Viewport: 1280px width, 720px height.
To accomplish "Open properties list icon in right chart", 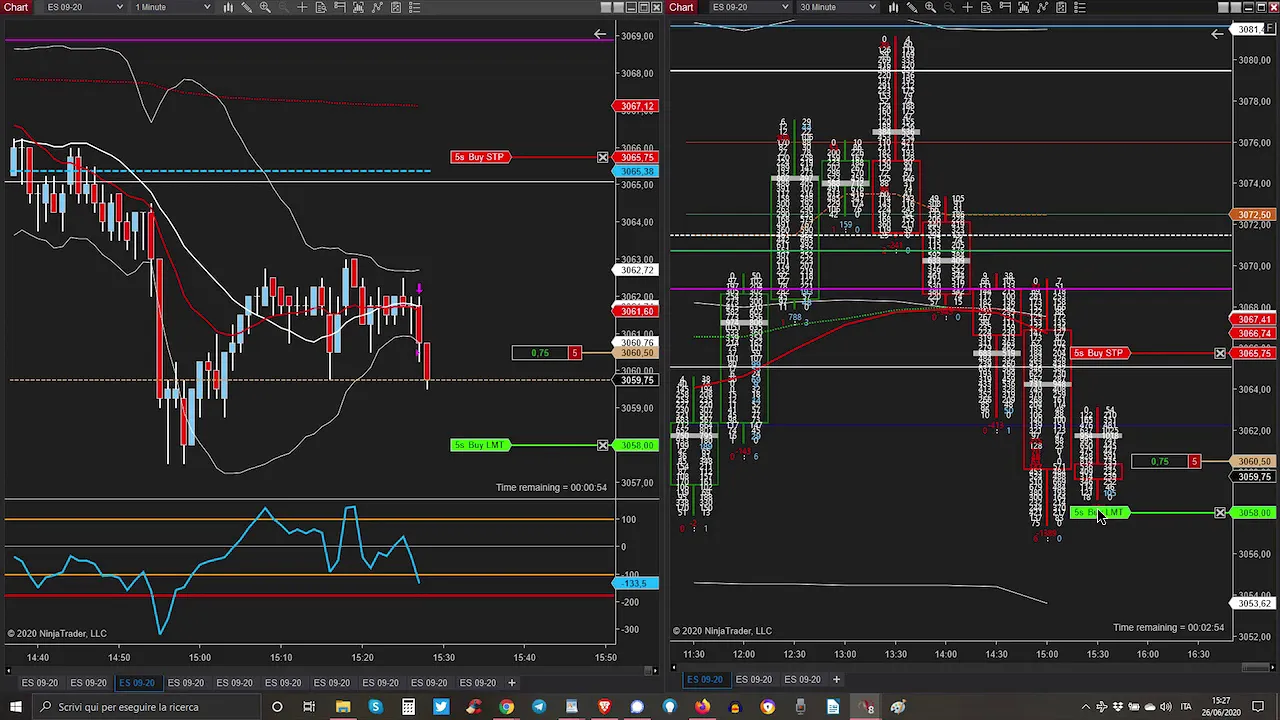I will point(1080,7).
